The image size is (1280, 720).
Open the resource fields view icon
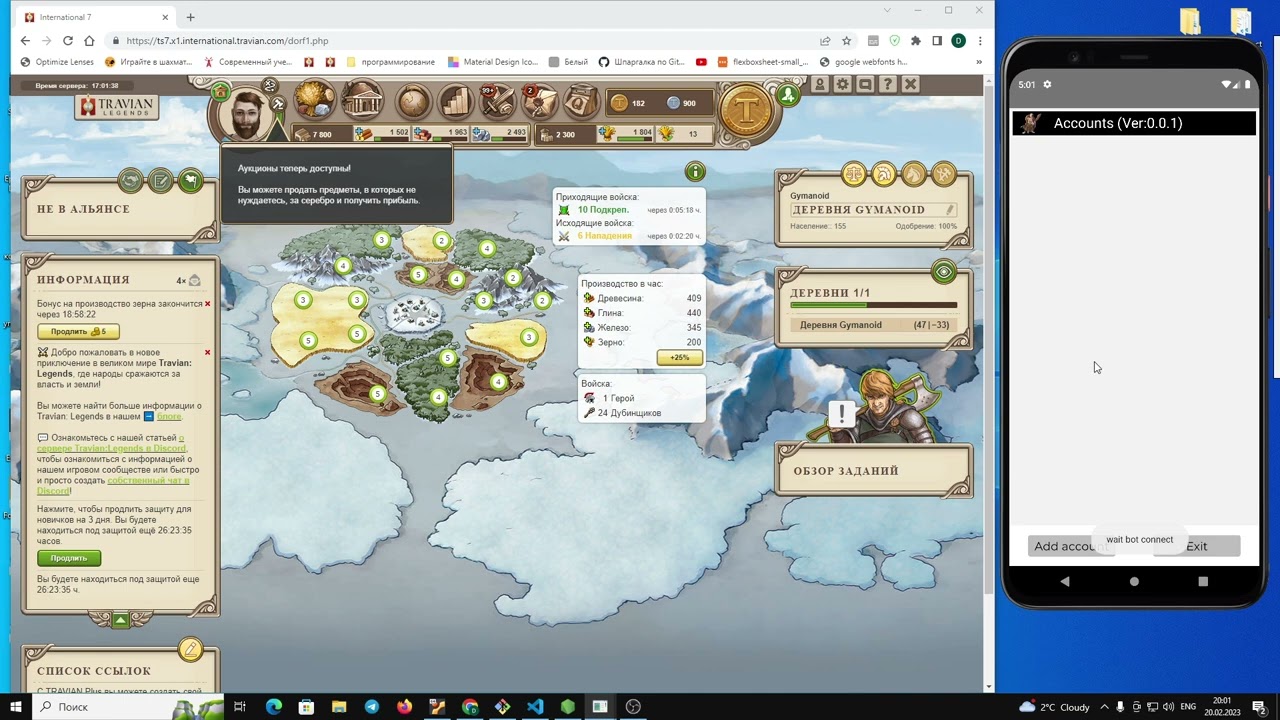pyautogui.click(x=314, y=101)
